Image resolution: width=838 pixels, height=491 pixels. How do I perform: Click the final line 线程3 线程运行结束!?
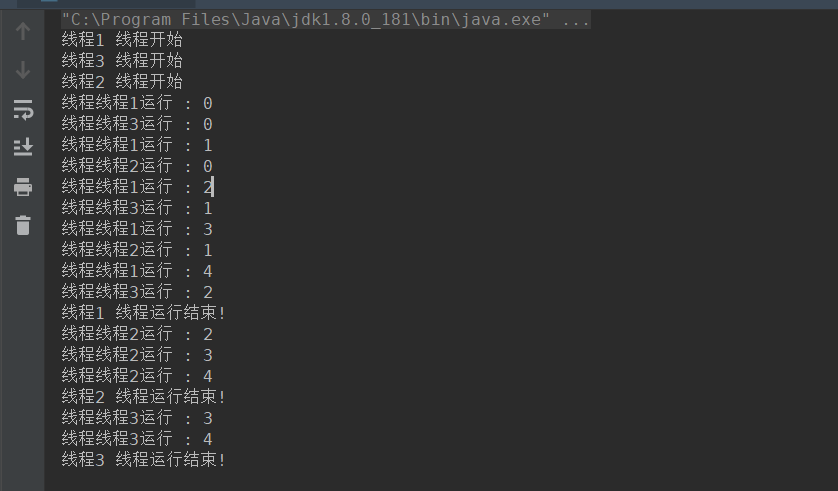143,459
